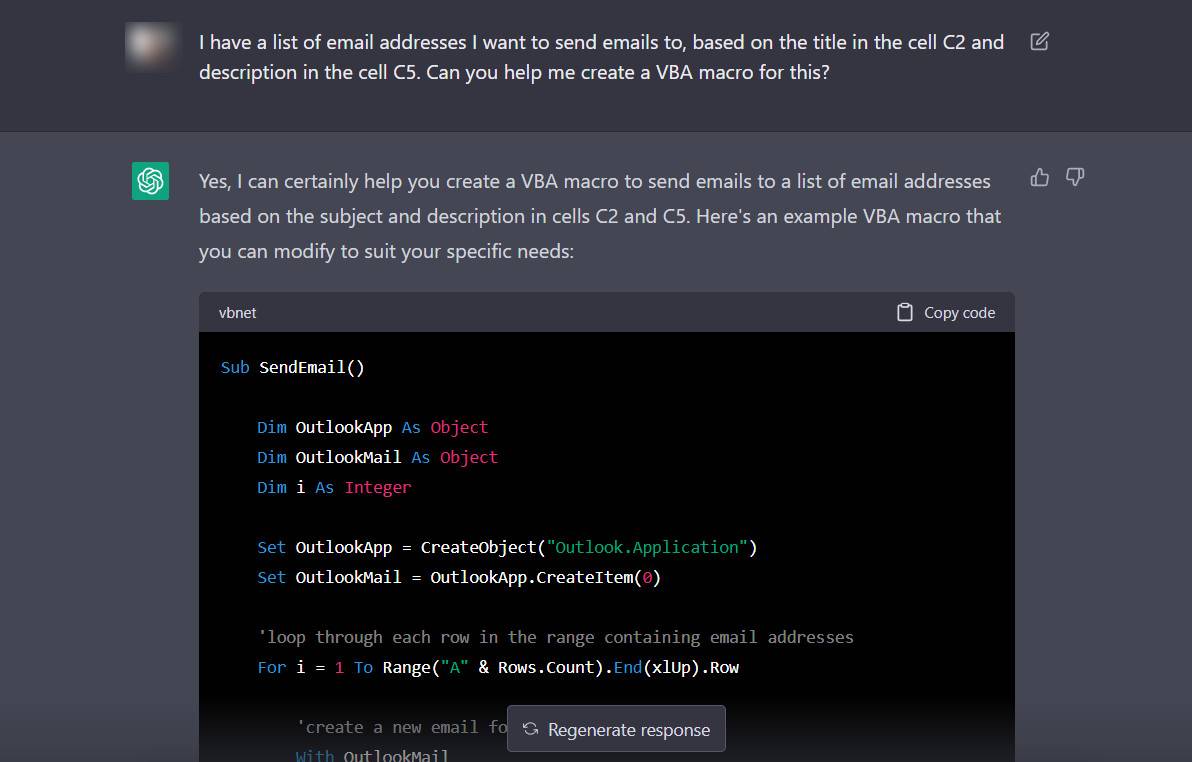Click the 'loop through each row' comment
This screenshot has height=762, width=1192.
coord(555,637)
